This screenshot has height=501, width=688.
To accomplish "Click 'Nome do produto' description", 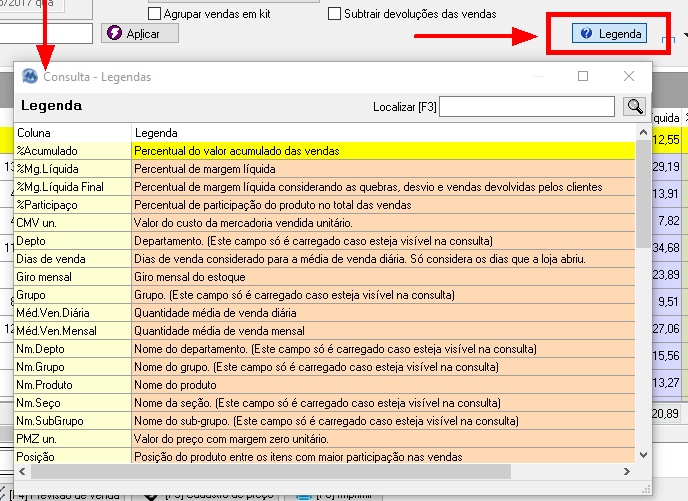I will pyautogui.click(x=175, y=385).
